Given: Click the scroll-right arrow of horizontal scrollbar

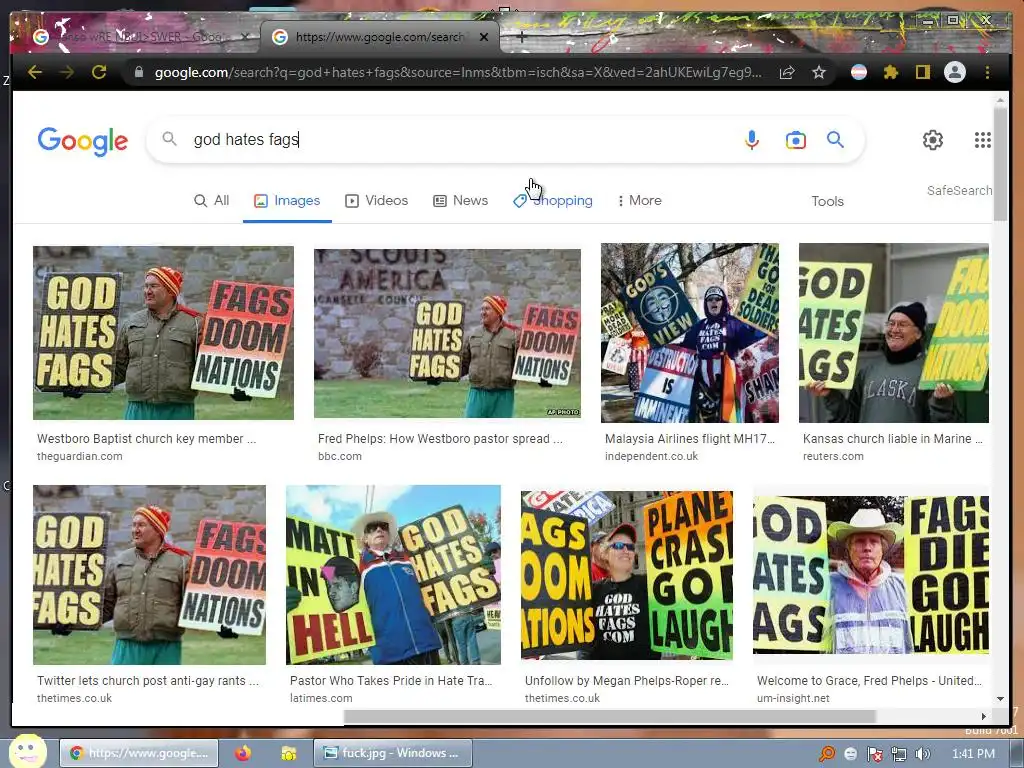Looking at the screenshot, I should click(984, 716).
